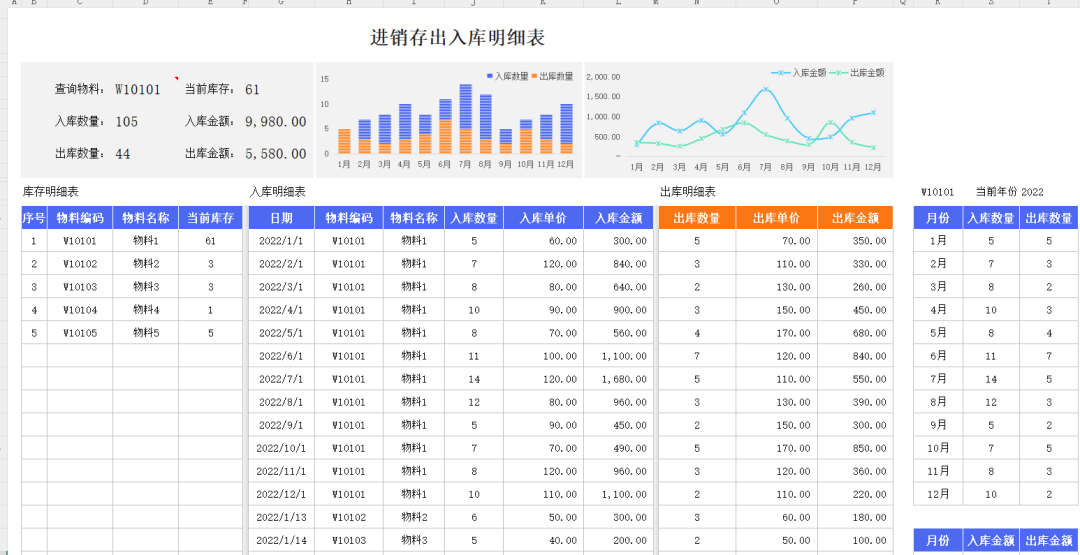Select date cell 2022/1/1
This screenshot has height=555, width=1080.
(281, 241)
